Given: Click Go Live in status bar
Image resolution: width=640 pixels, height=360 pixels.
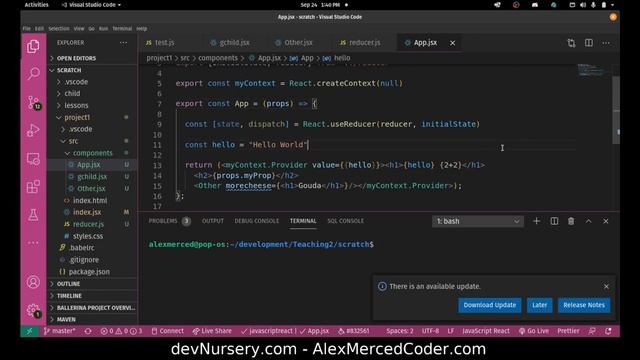Looking at the screenshot, I should [x=533, y=331].
